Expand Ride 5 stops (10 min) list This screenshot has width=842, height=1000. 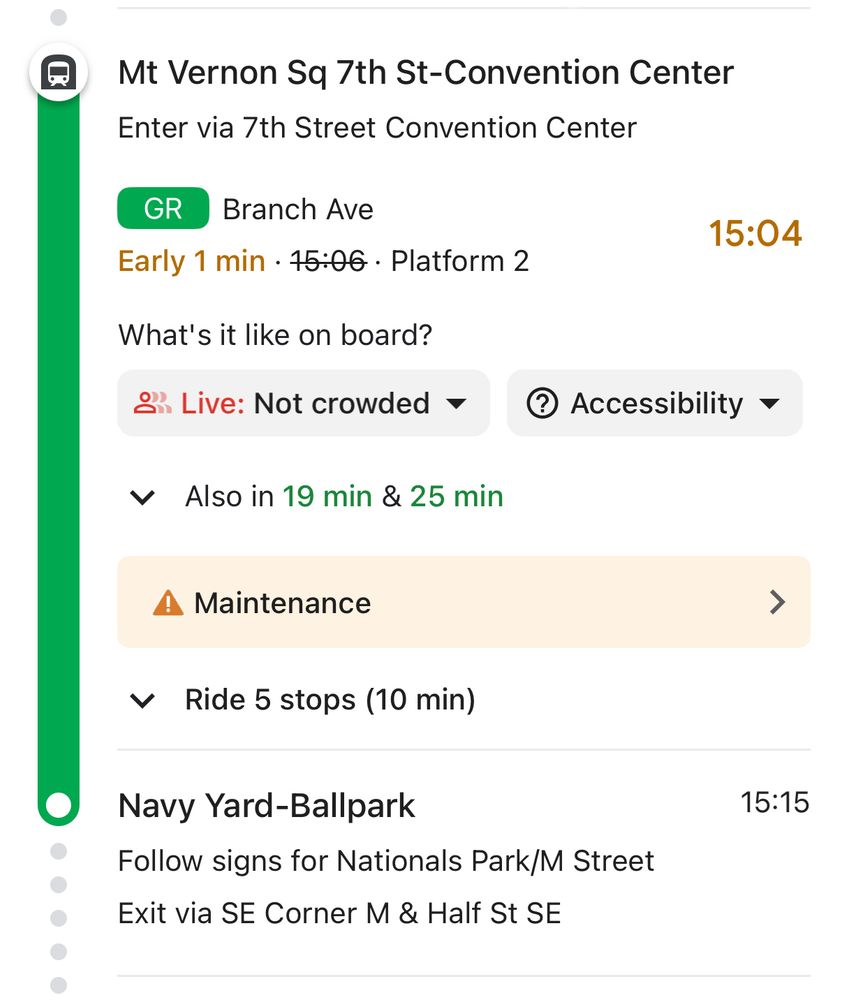302,700
